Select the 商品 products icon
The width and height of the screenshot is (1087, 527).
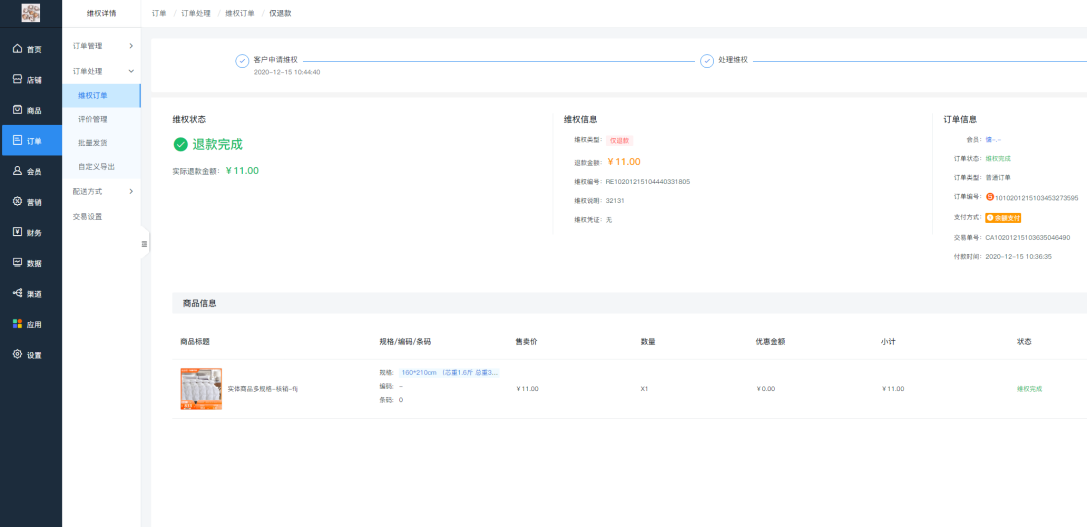(x=17, y=110)
